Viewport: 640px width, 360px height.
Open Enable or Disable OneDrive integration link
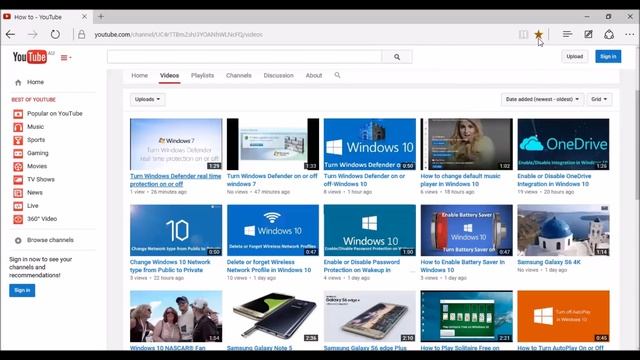coord(554,180)
